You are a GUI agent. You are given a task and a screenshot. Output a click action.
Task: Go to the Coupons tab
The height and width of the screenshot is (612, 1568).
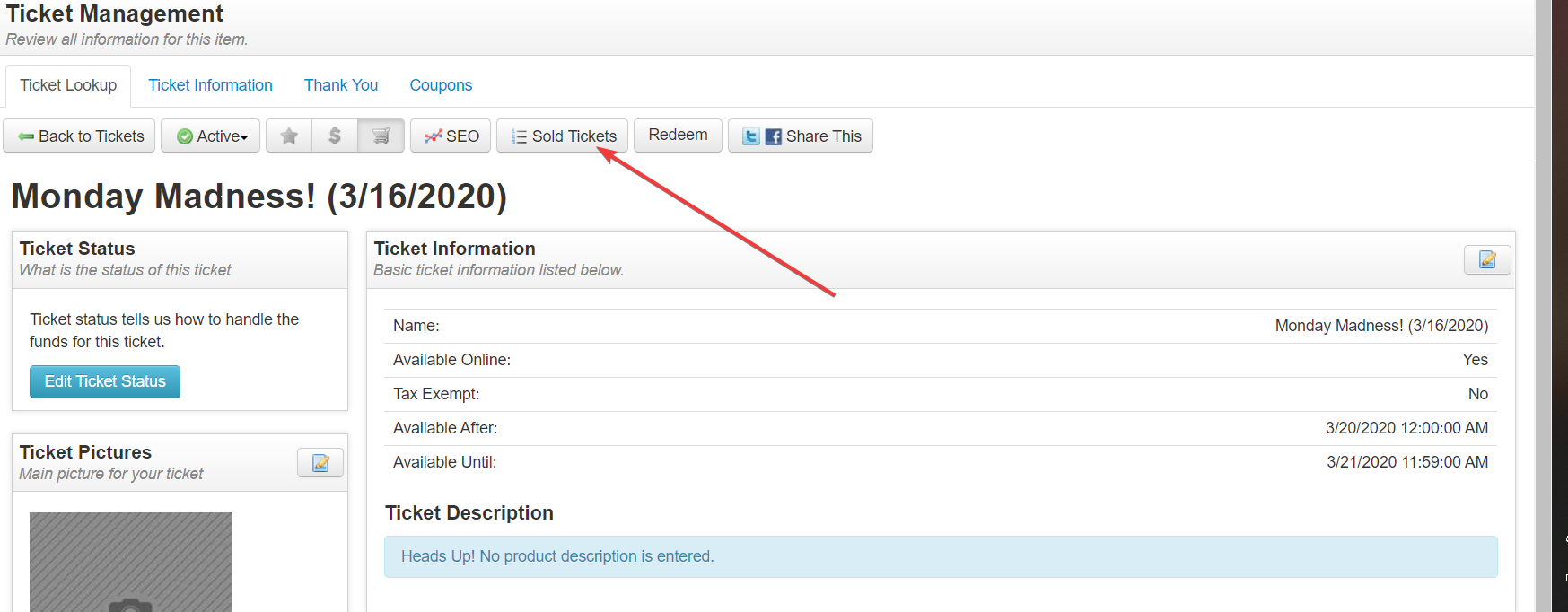tap(441, 85)
